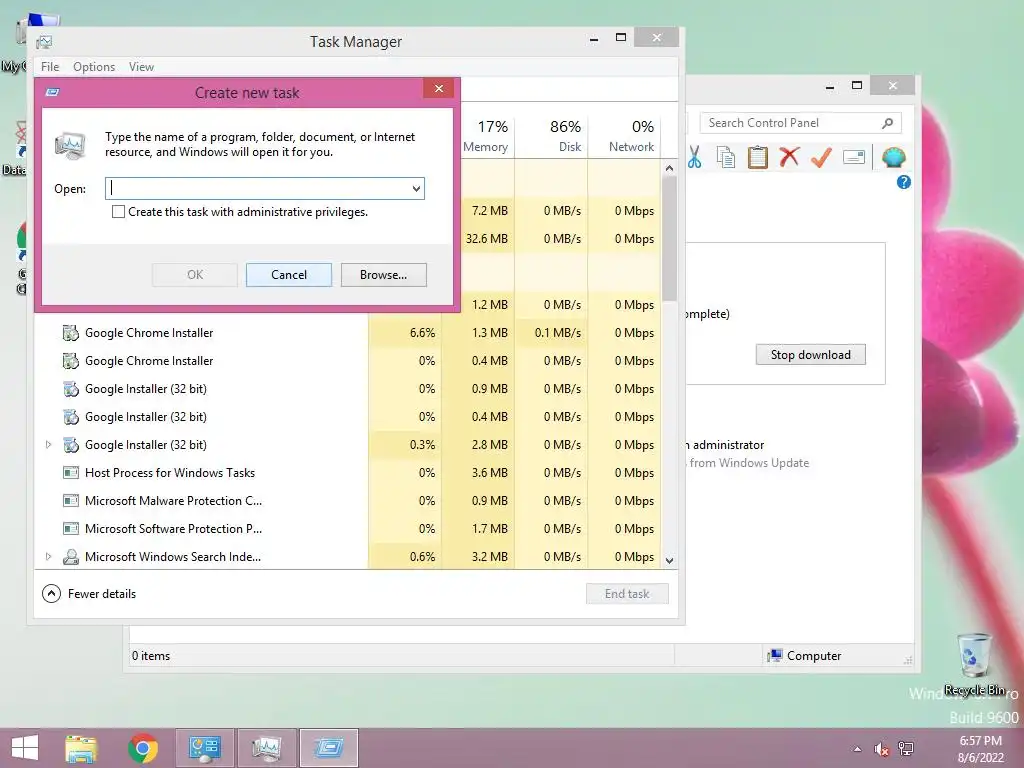Open File Explorer from the taskbar

81,748
